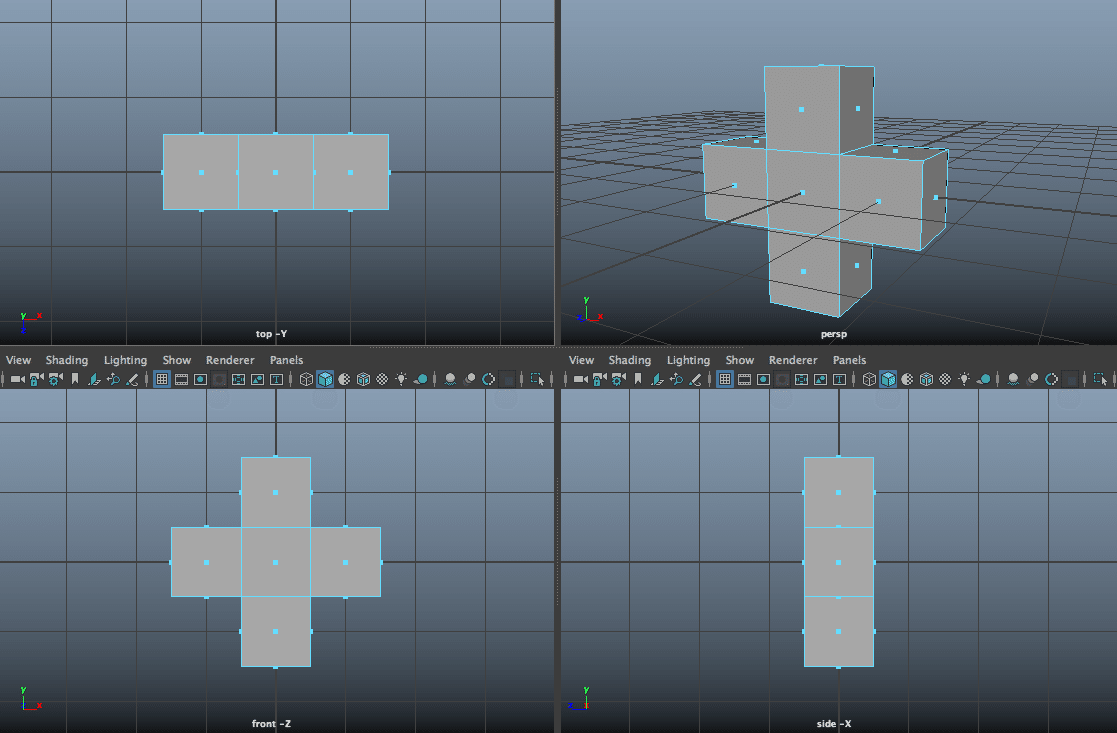Open the Panels menu of the side panel
1117x733 pixels.
(x=849, y=360)
